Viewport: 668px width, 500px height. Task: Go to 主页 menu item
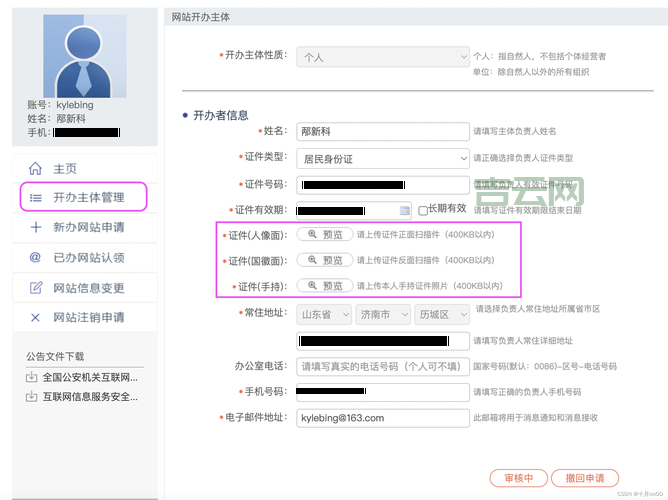coord(85,169)
